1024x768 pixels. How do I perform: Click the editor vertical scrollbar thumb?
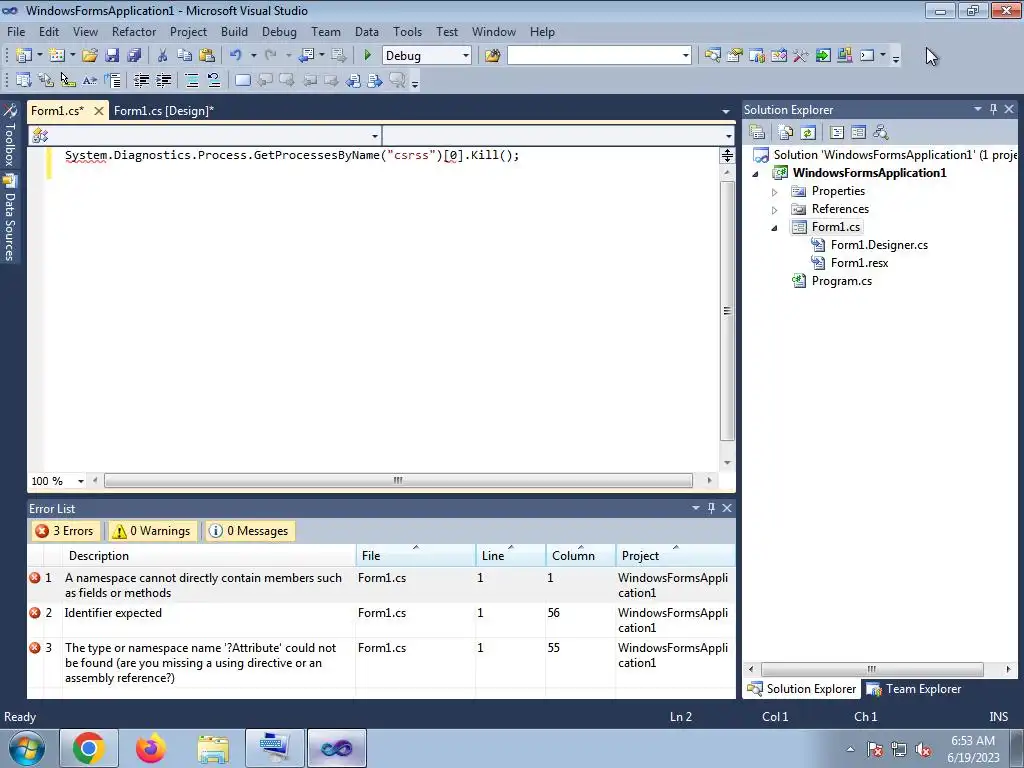pos(727,311)
